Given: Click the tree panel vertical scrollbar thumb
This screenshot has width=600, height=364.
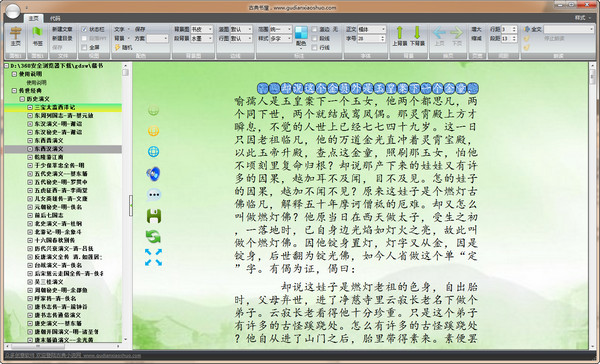Looking at the screenshot, I should point(126,73).
